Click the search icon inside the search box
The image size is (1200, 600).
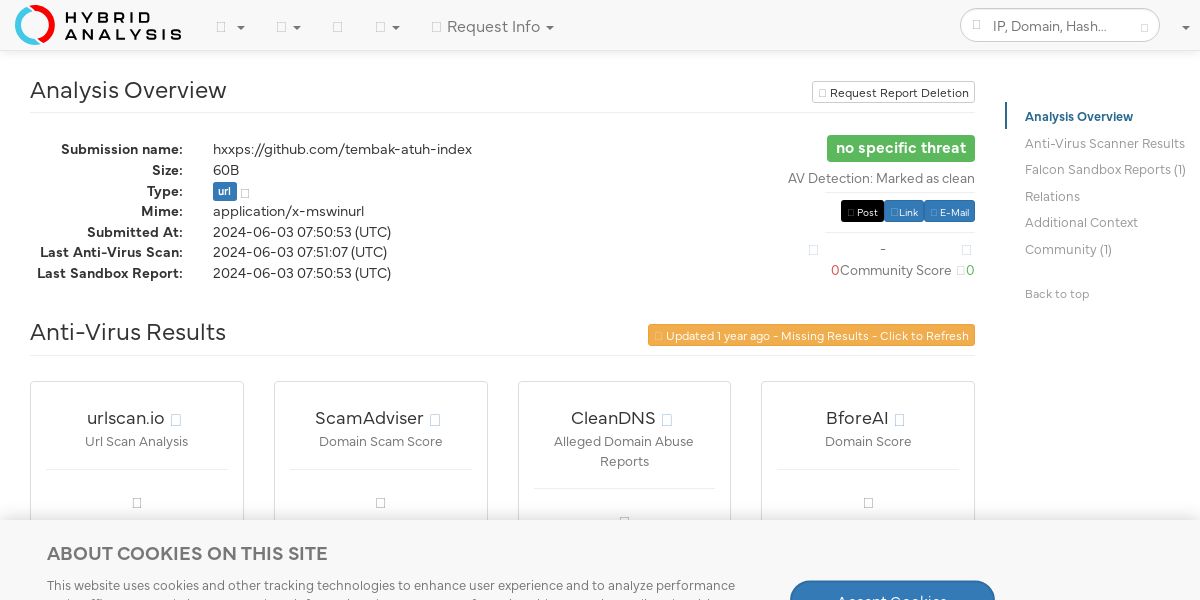[978, 27]
